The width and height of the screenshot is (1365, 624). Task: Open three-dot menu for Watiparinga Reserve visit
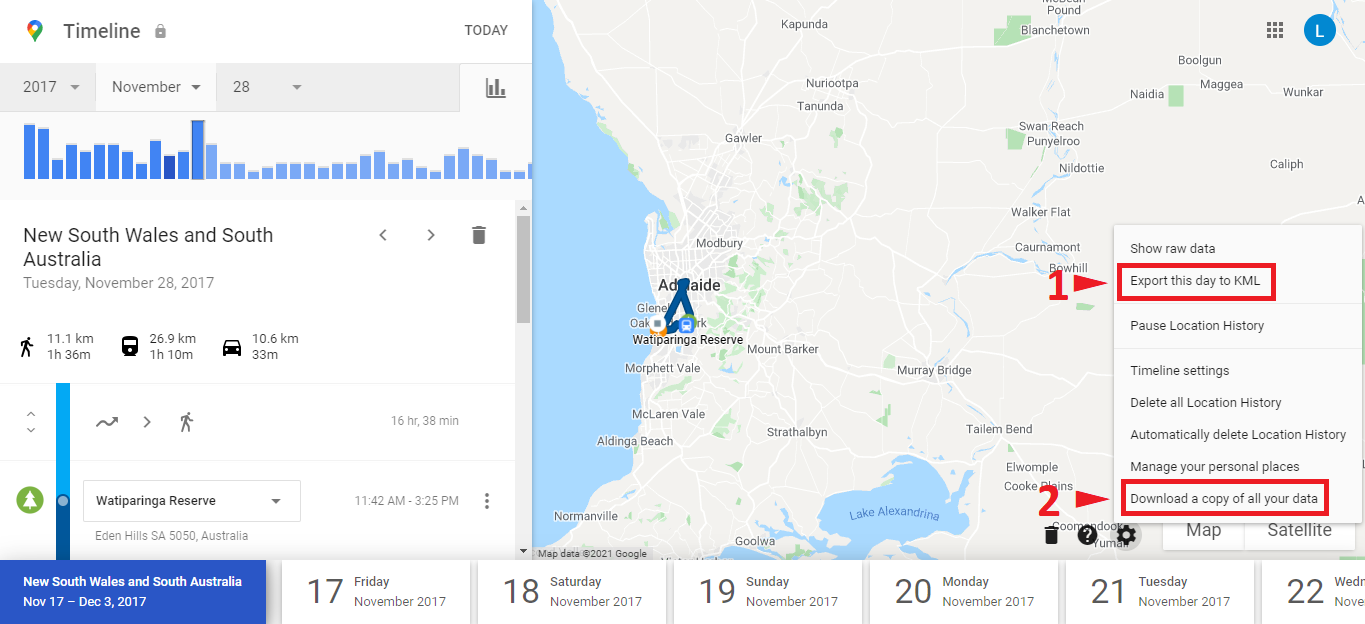click(x=487, y=501)
